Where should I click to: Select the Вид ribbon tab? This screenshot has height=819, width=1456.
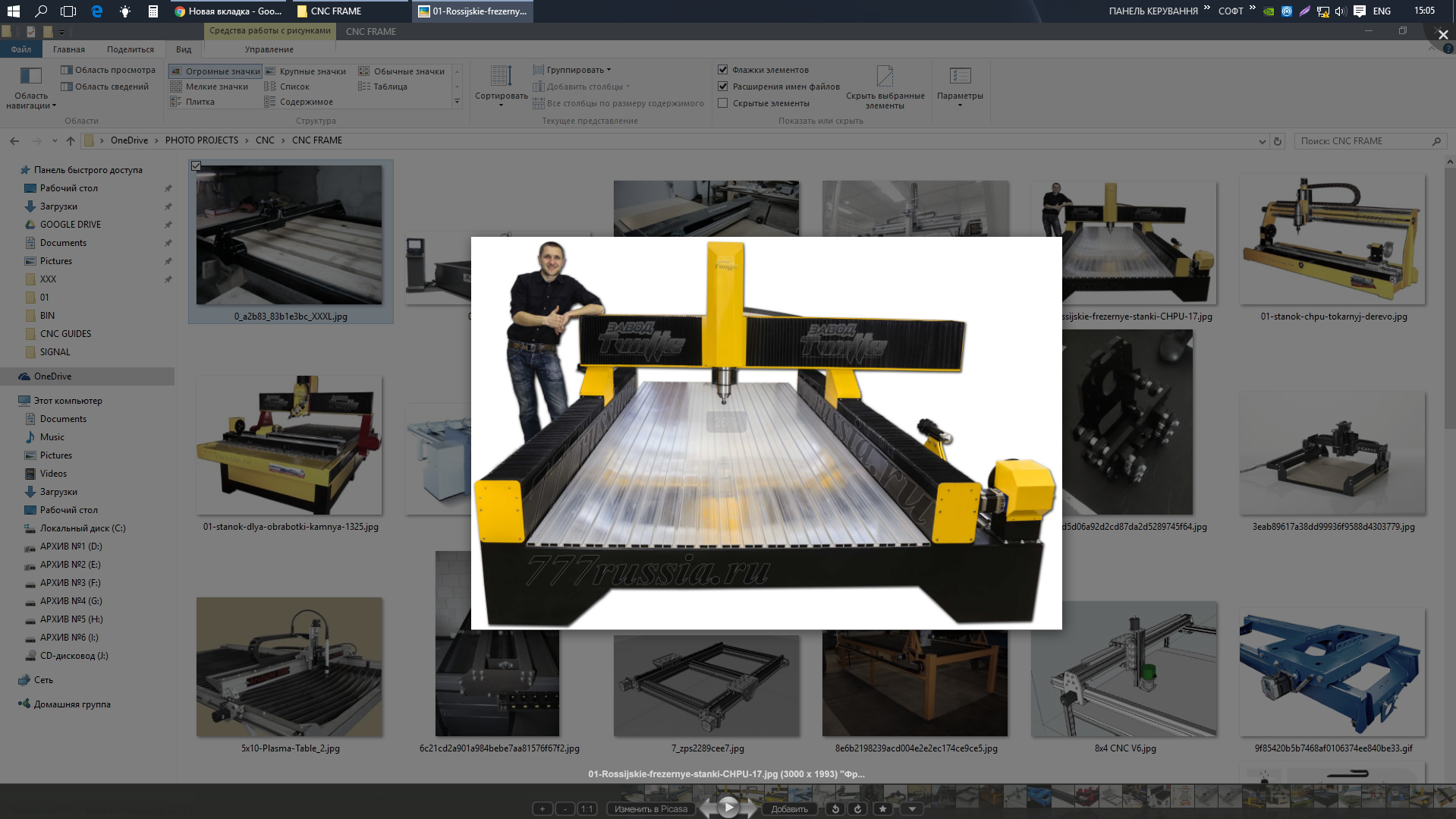tap(184, 49)
